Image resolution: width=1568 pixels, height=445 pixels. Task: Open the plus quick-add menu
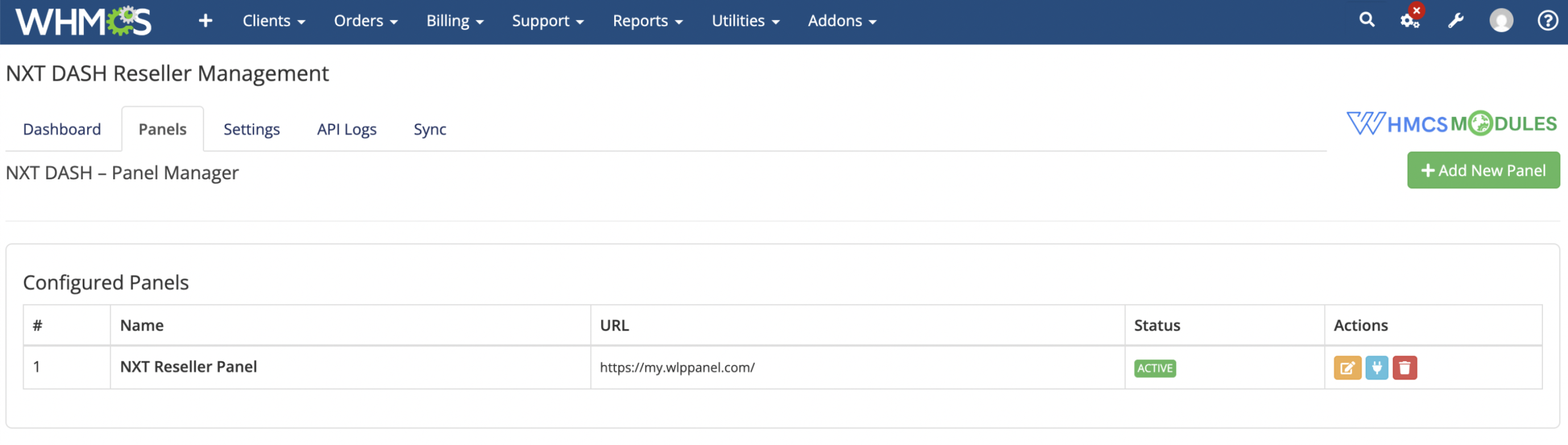pos(205,21)
